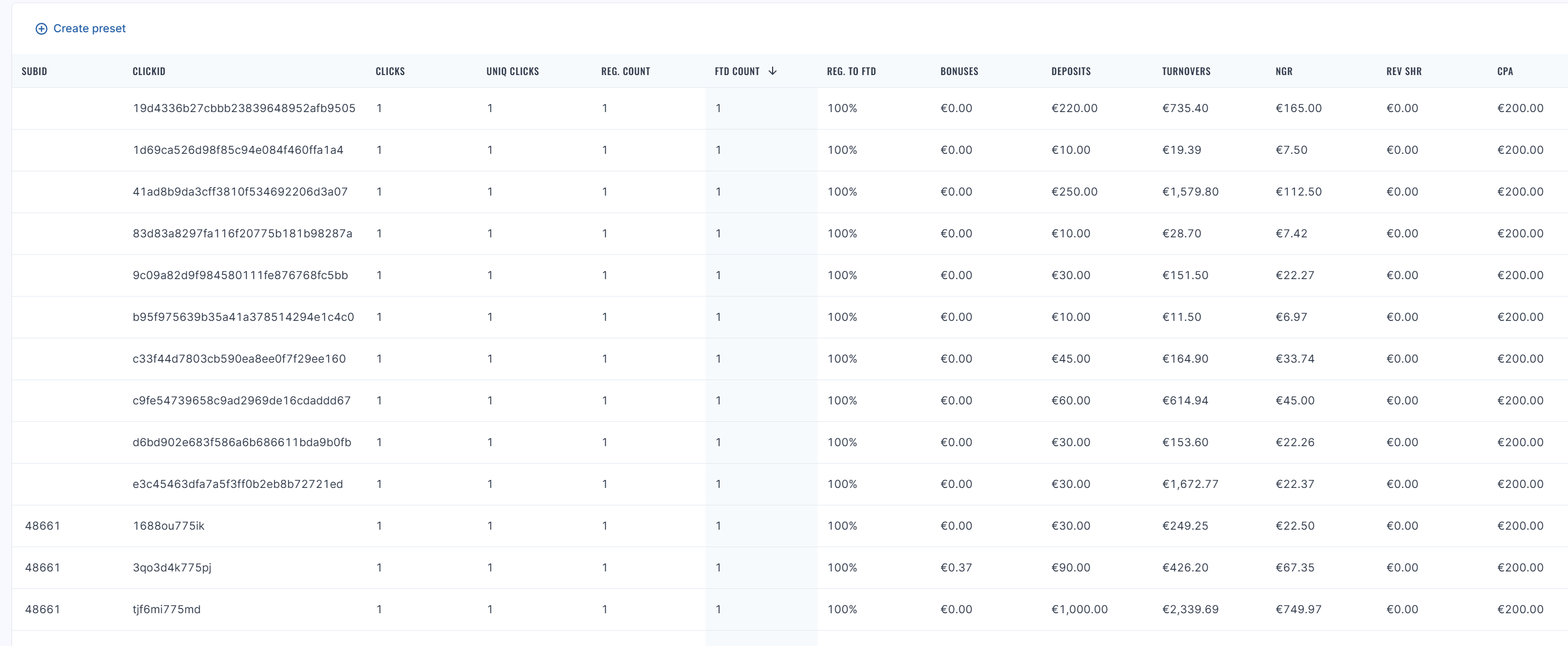Click deposits value €90.00
The width and height of the screenshot is (1568, 646).
(1071, 568)
